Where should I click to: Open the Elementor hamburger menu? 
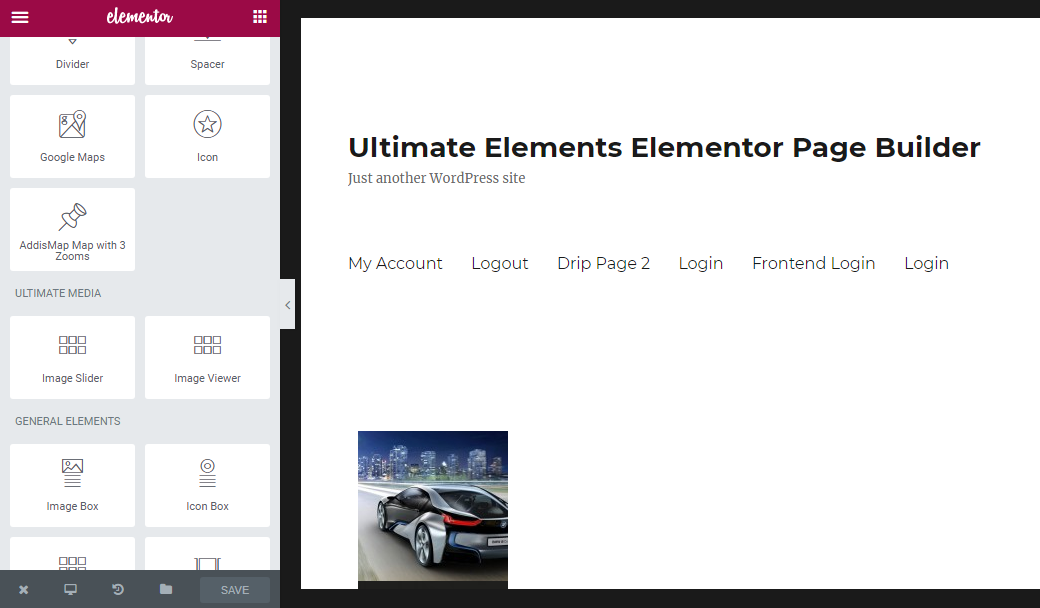point(20,17)
